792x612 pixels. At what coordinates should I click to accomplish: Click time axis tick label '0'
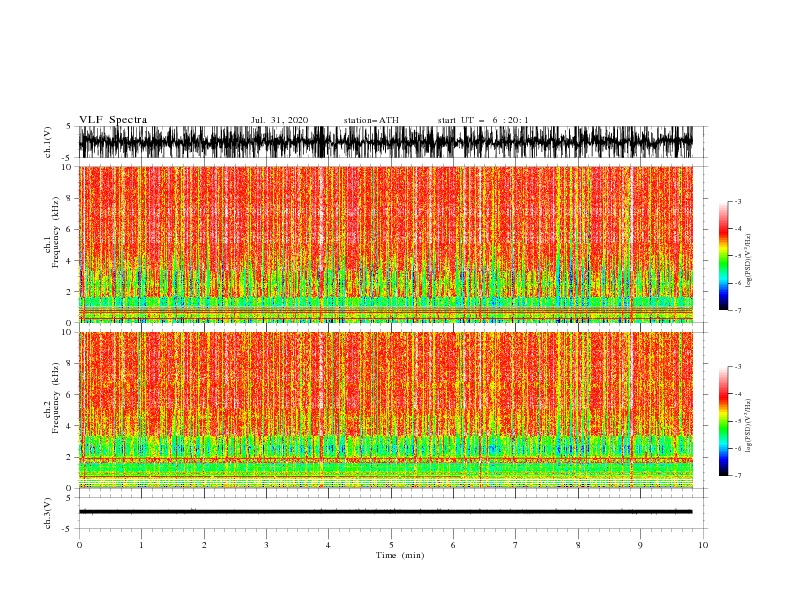click(79, 545)
